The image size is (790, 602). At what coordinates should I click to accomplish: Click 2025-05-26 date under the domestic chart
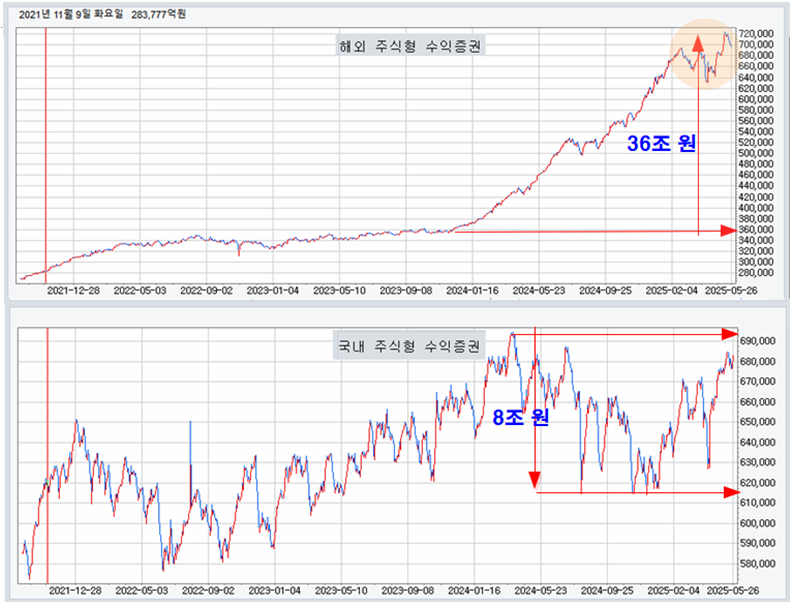[733, 590]
